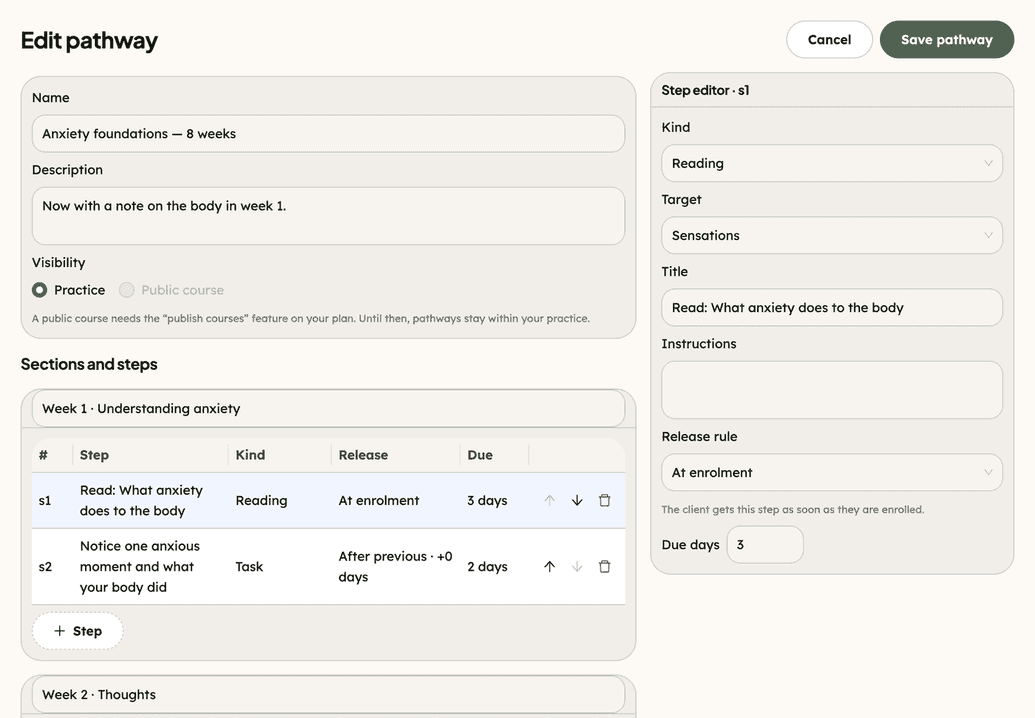Viewport: 1035px width, 718px height.
Task: Click the Cancel button
Action: point(830,40)
